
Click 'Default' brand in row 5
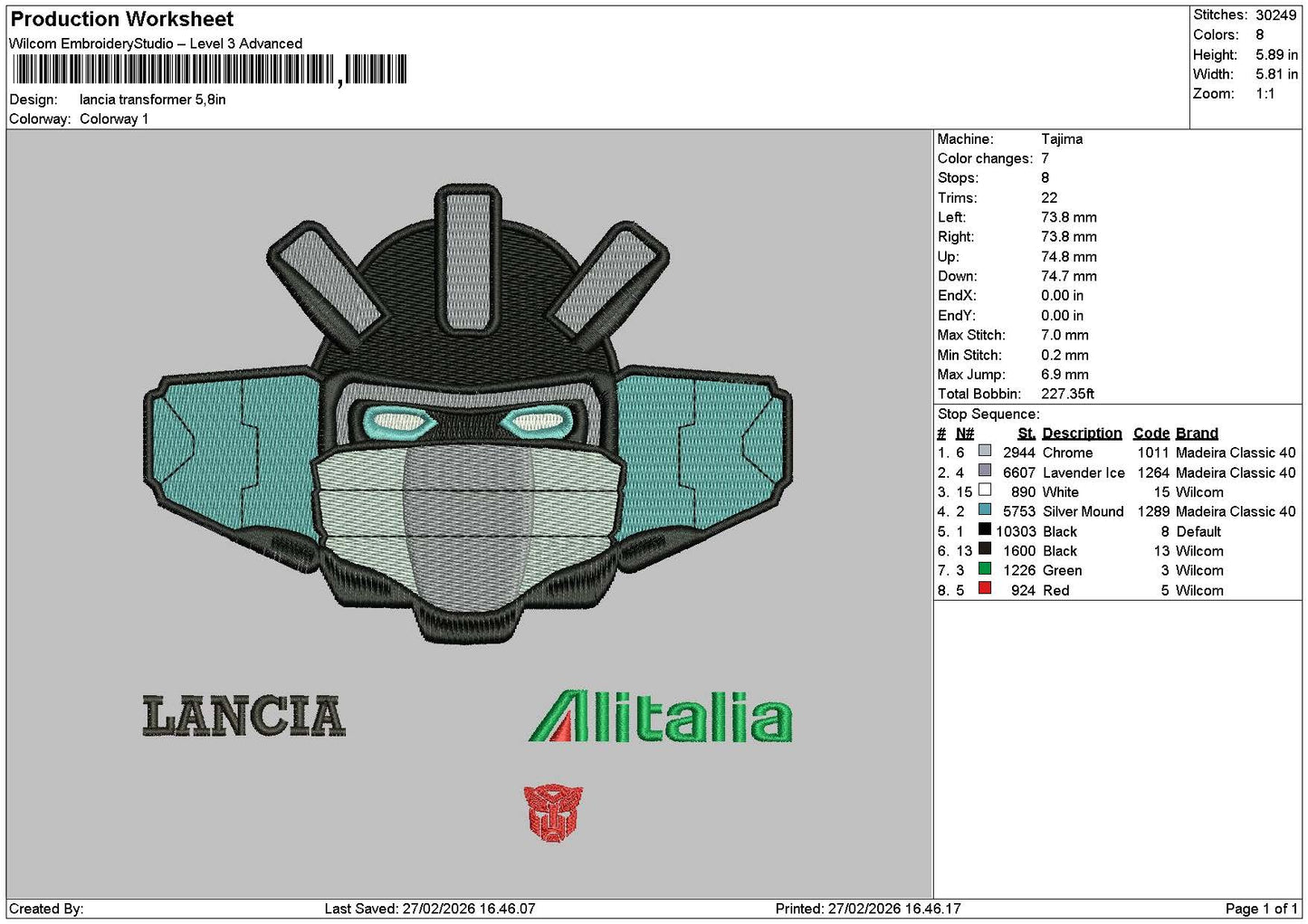[1198, 532]
